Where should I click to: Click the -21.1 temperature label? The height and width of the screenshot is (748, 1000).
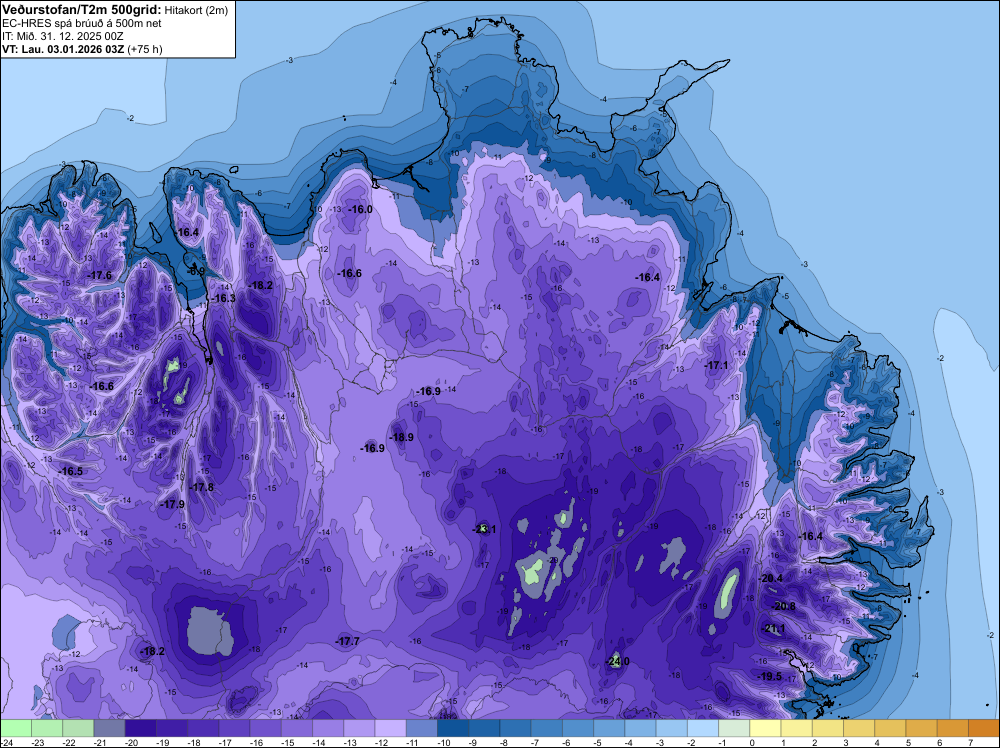click(x=774, y=629)
